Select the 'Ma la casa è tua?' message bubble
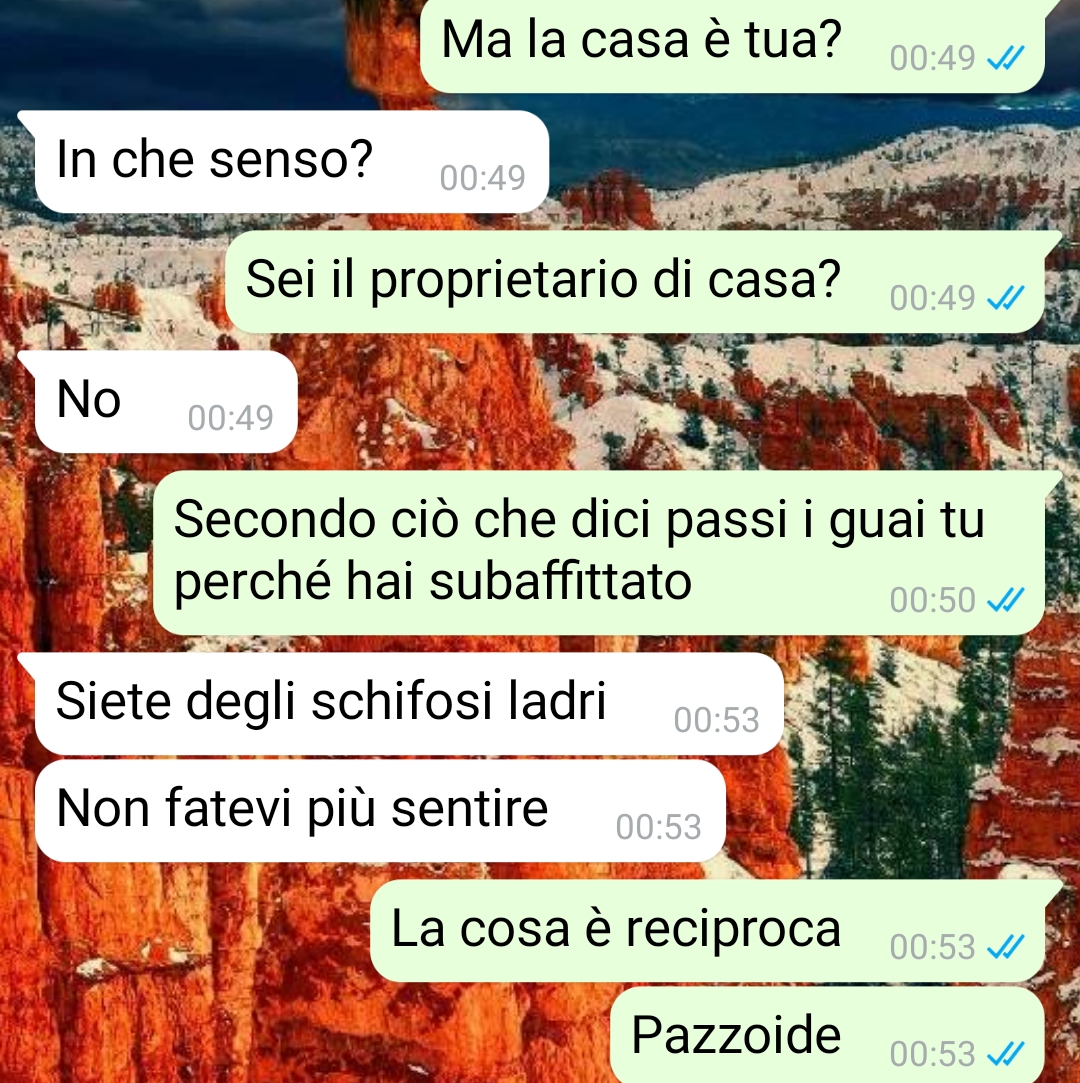Image resolution: width=1080 pixels, height=1083 pixels. [733, 45]
